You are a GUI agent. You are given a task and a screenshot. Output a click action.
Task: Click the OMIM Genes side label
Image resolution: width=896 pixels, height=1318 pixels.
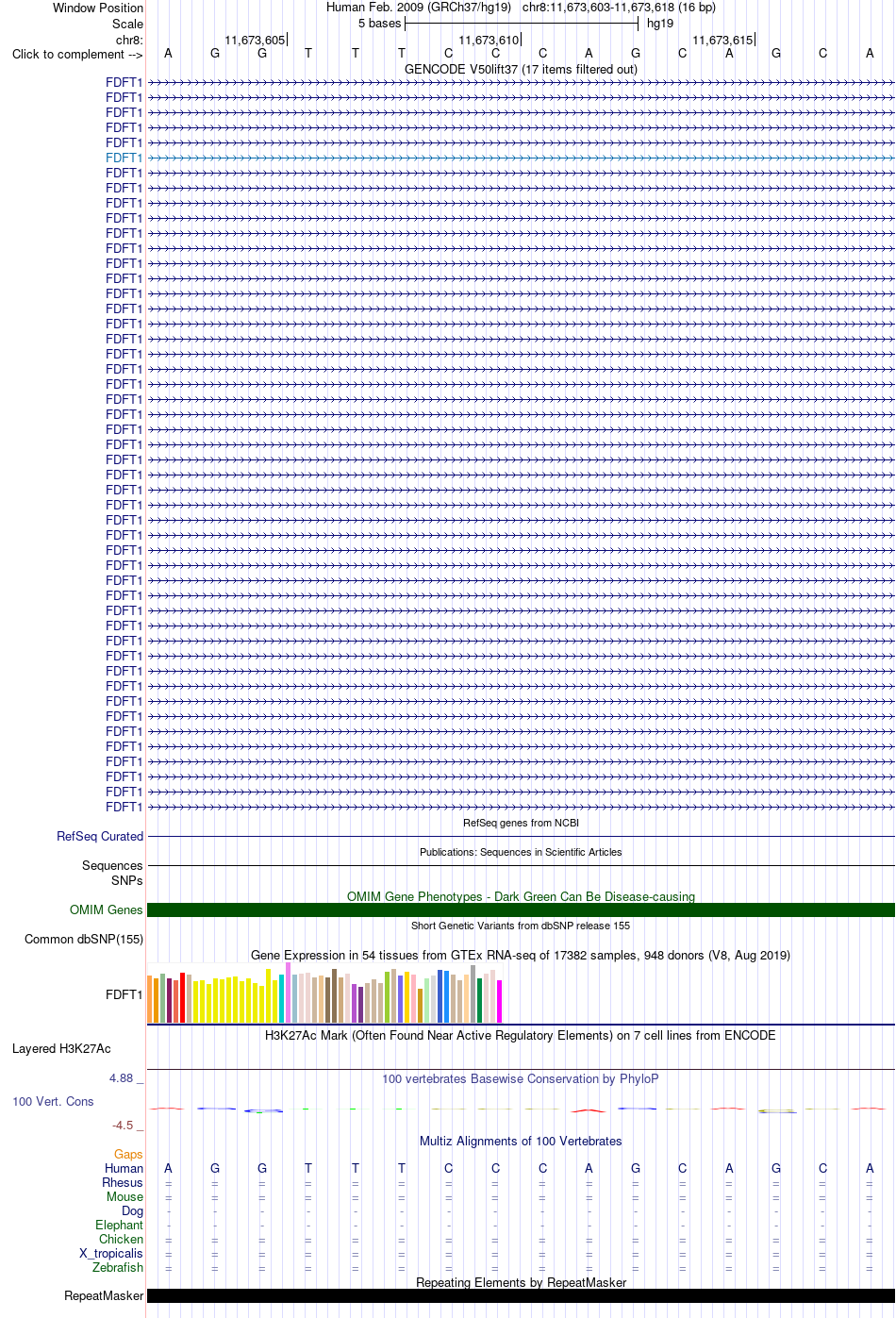(x=106, y=909)
